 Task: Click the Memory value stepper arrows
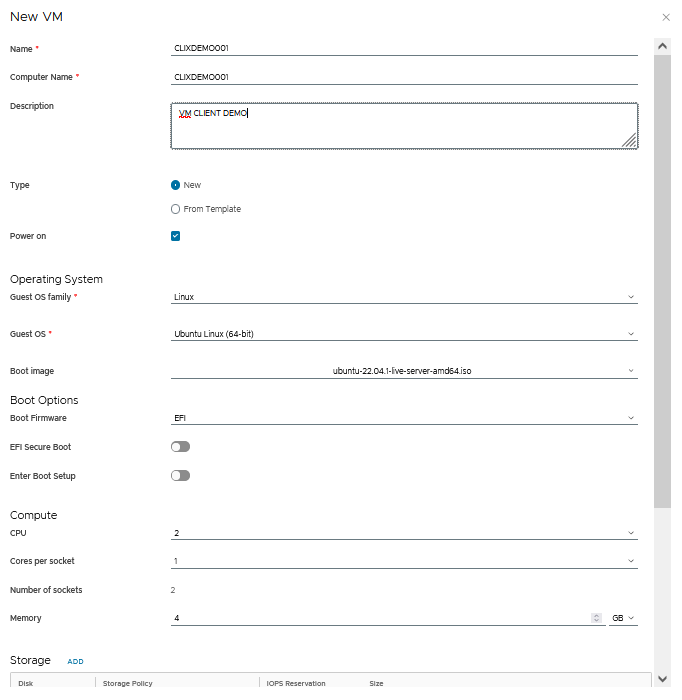coord(597,619)
